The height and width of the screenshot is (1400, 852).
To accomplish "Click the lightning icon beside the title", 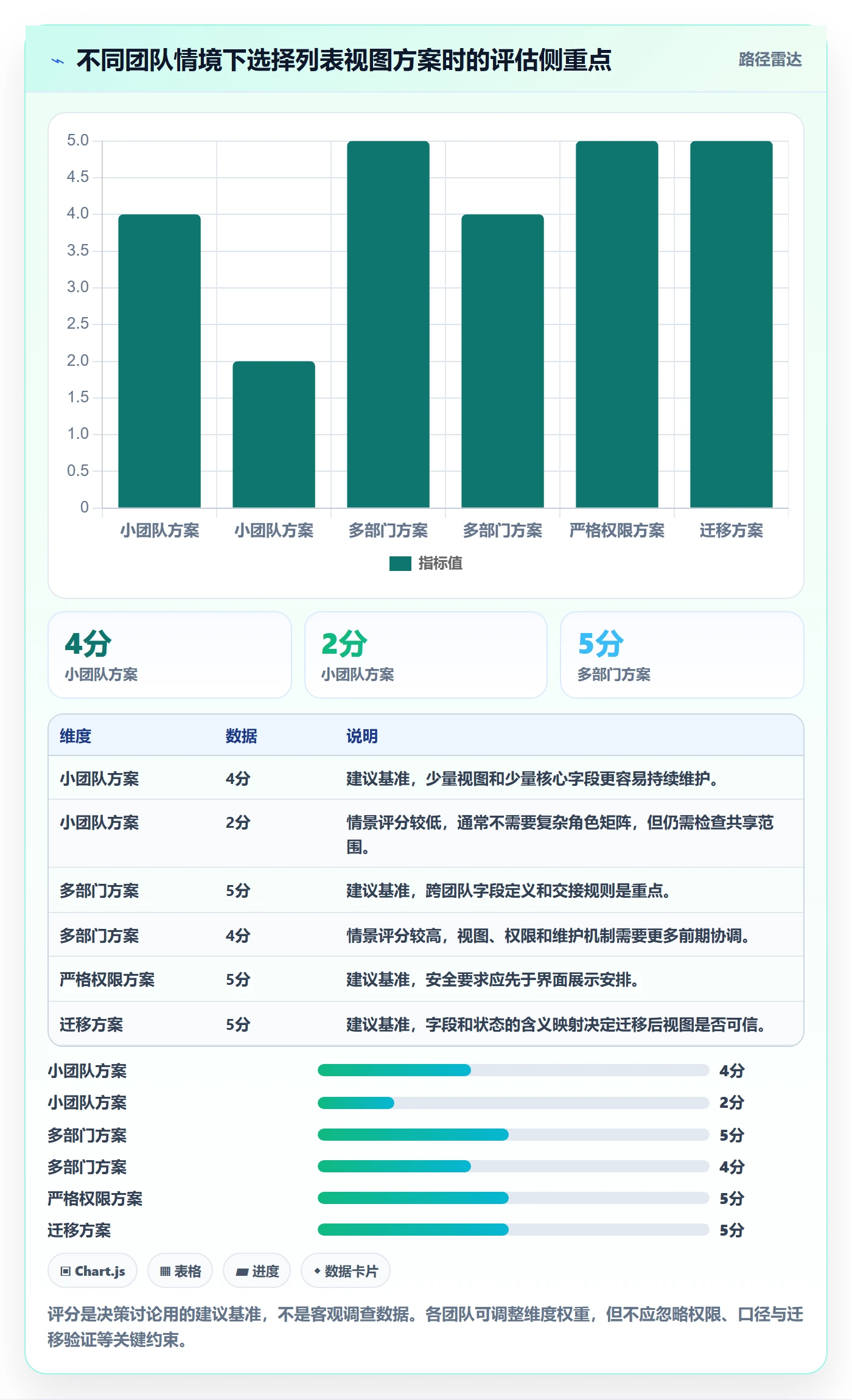I will tap(58, 61).
